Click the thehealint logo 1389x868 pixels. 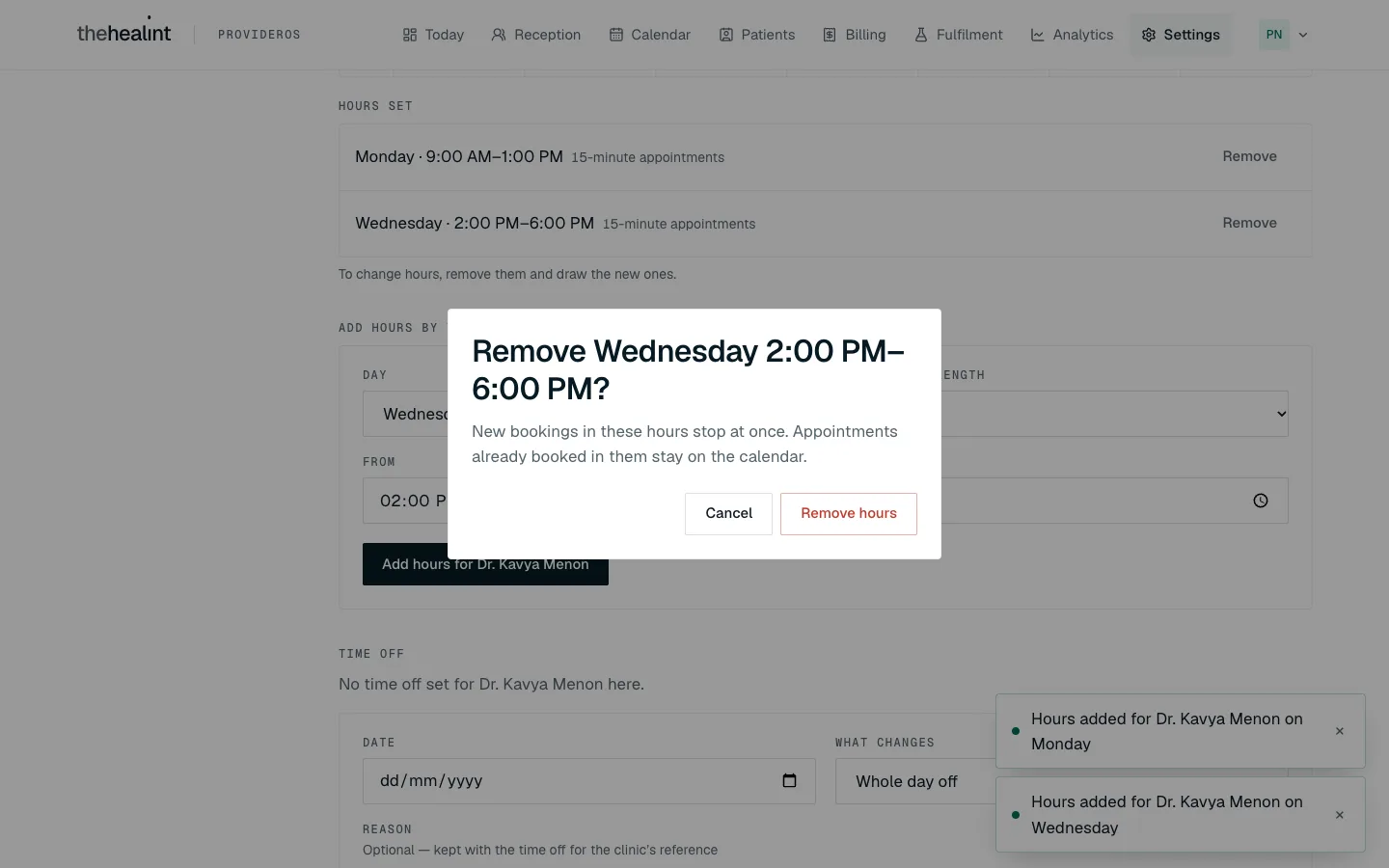point(123,33)
